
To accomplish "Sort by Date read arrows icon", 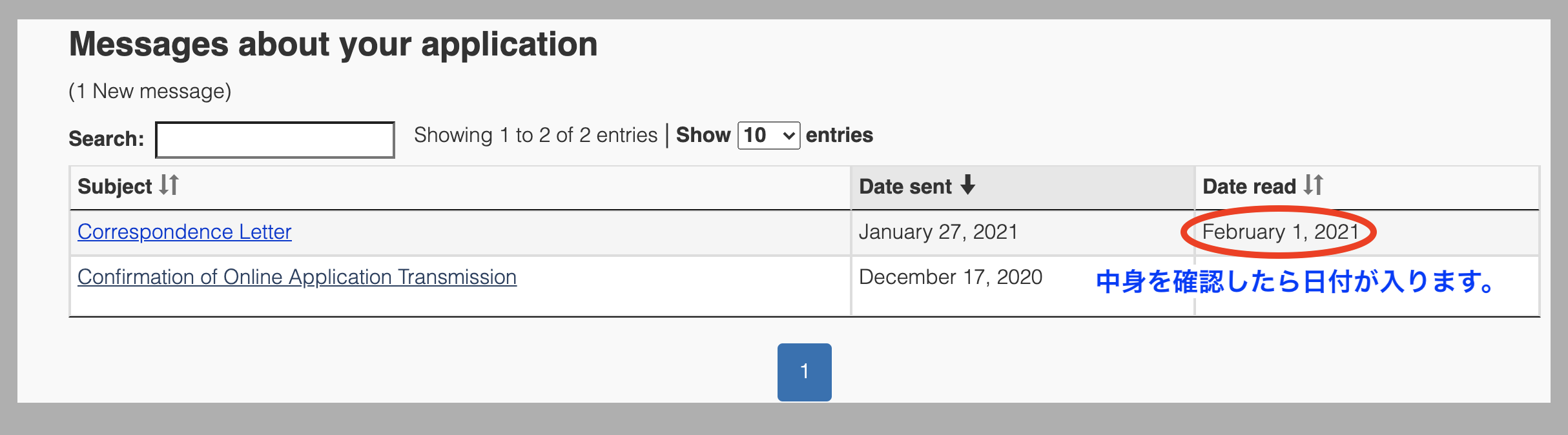I will click(x=1314, y=185).
